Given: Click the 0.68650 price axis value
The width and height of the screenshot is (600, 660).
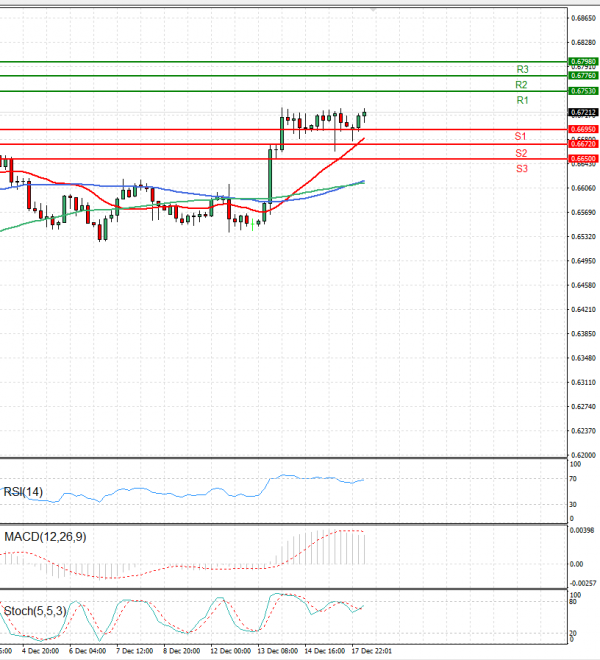Looking at the screenshot, I should (584, 18).
